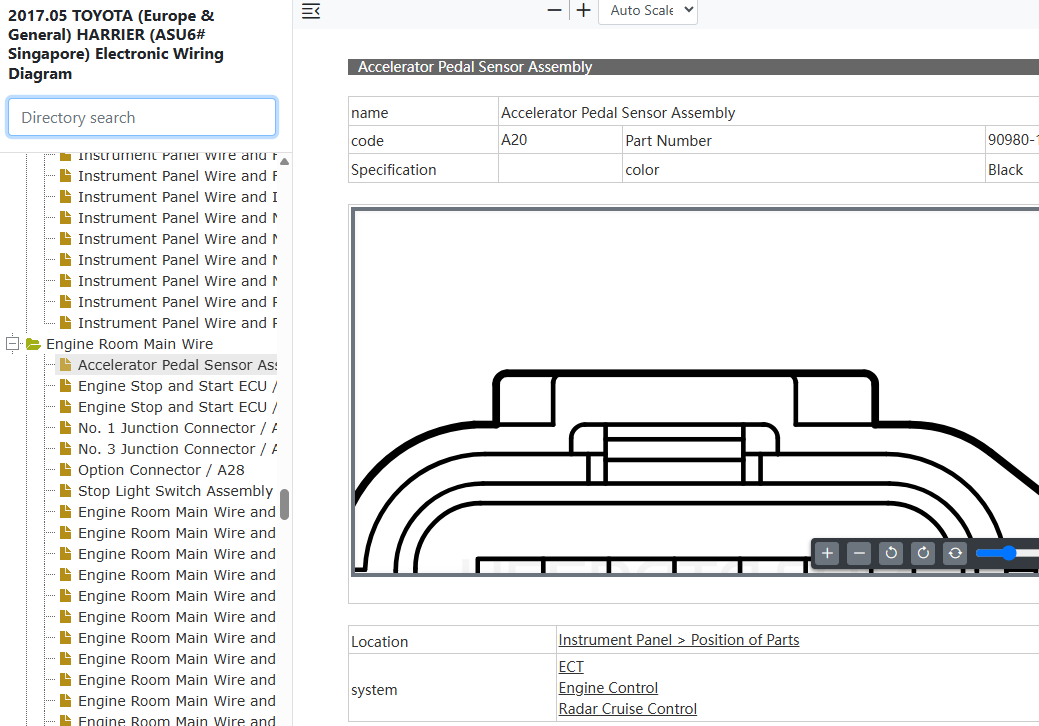Click the Stop Light Switch Assembly file icon
1039x726 pixels.
(65, 491)
